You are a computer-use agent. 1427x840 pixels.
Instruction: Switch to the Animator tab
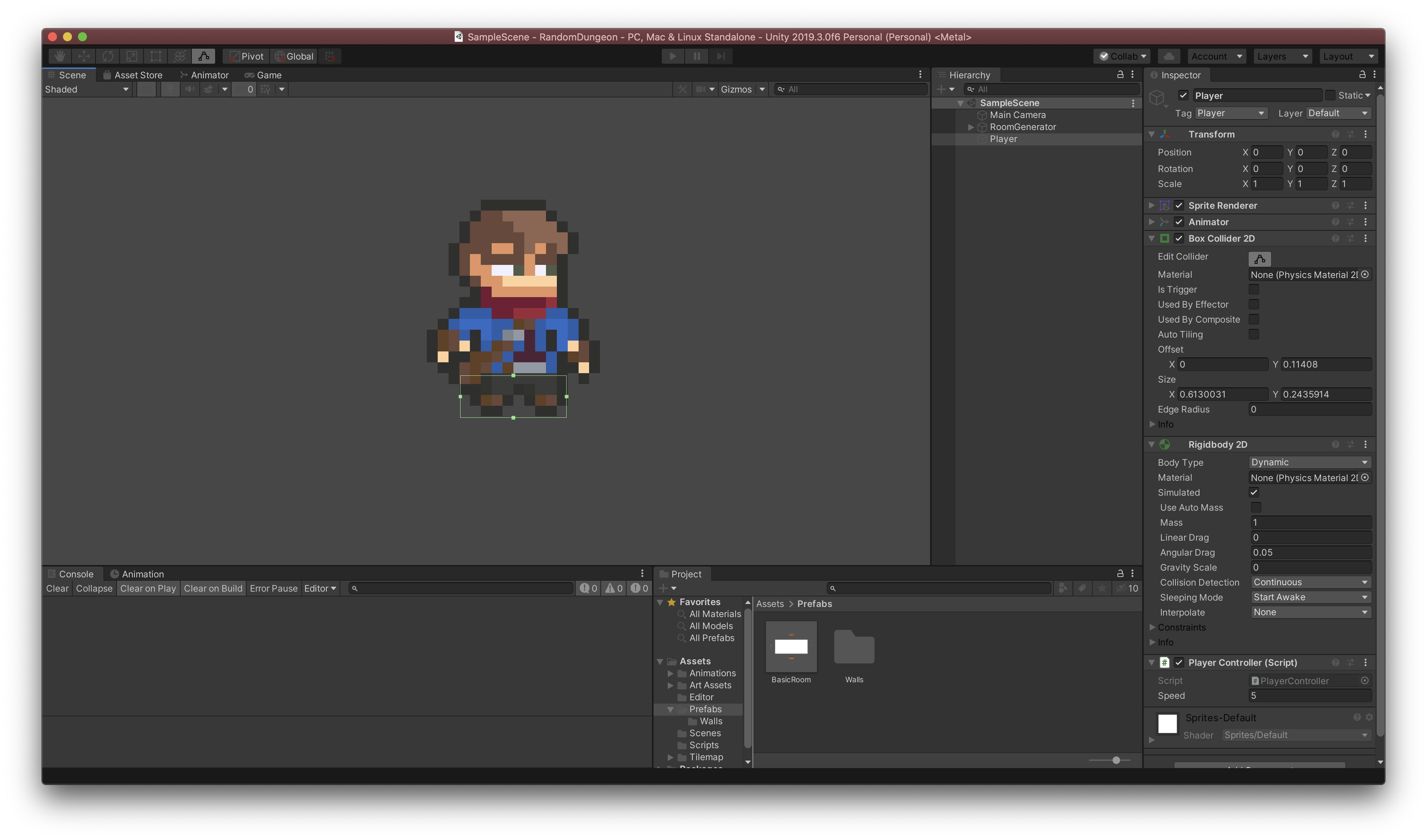pyautogui.click(x=205, y=75)
